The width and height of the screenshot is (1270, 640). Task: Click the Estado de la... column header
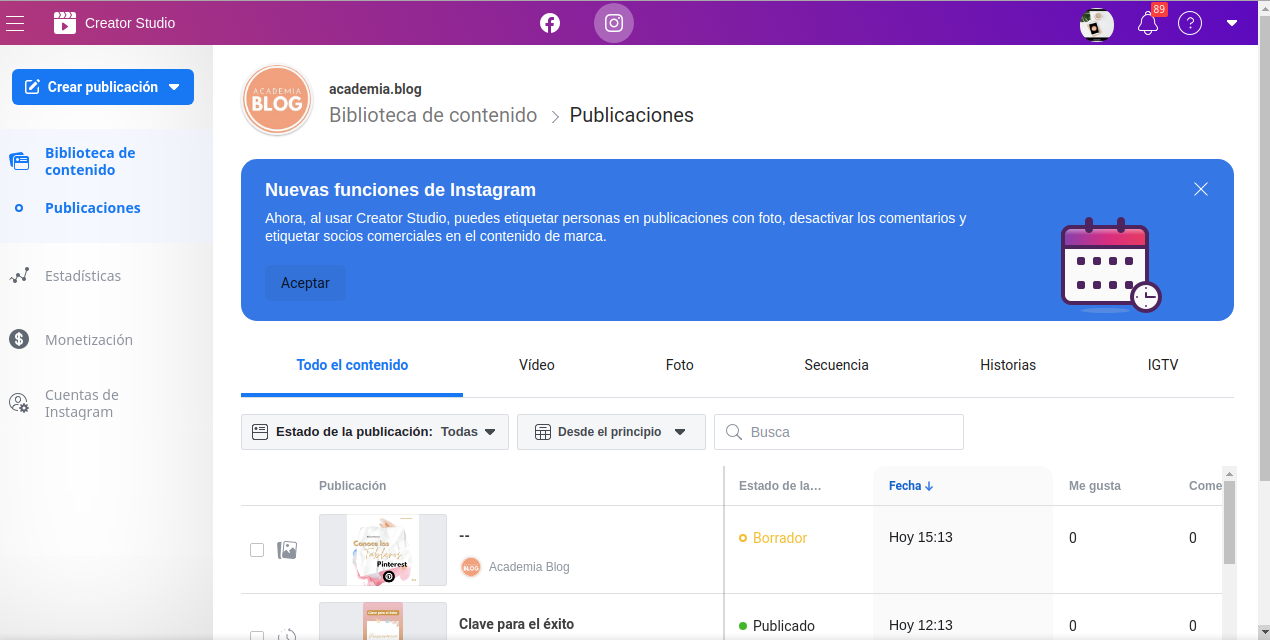(x=780, y=486)
